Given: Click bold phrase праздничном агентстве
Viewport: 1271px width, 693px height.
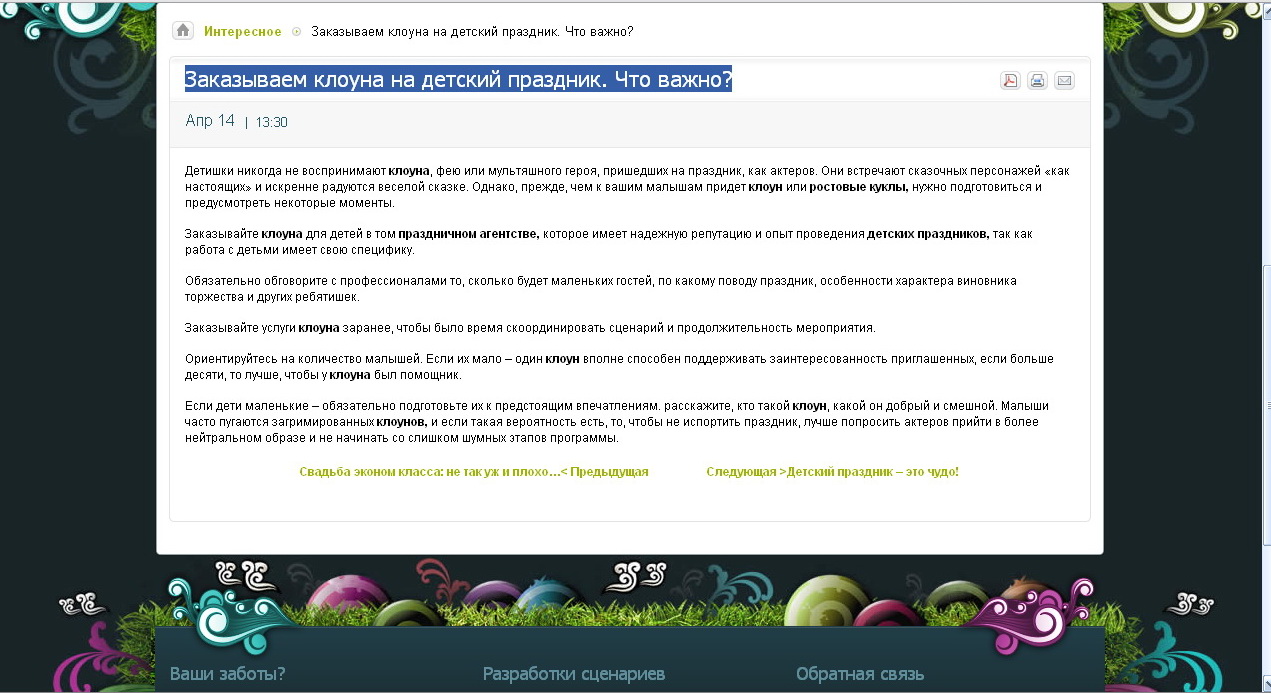Looking at the screenshot, I should [468, 234].
